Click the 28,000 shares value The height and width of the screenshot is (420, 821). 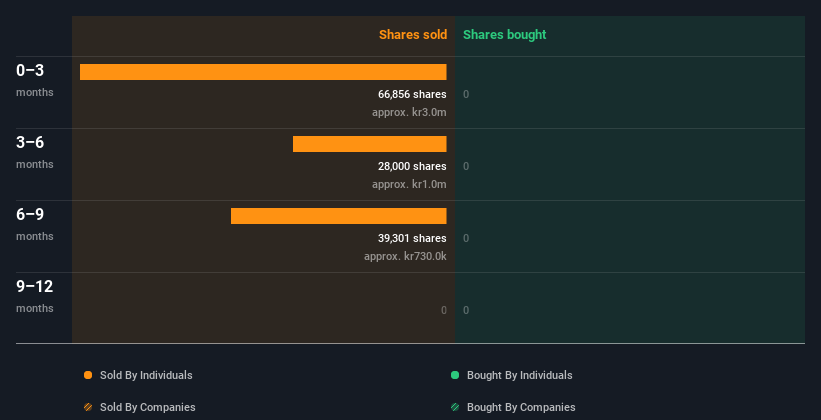pyautogui.click(x=412, y=166)
